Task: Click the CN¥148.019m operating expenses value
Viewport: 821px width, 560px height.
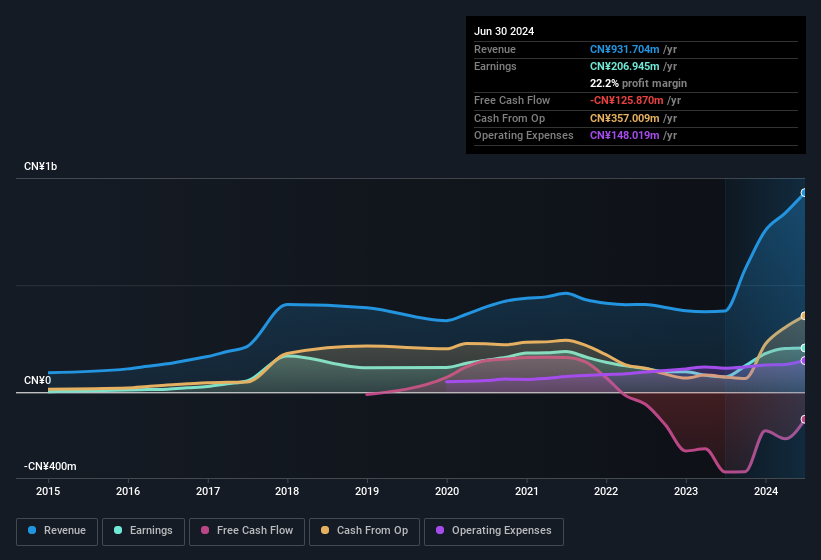Action: click(x=625, y=136)
